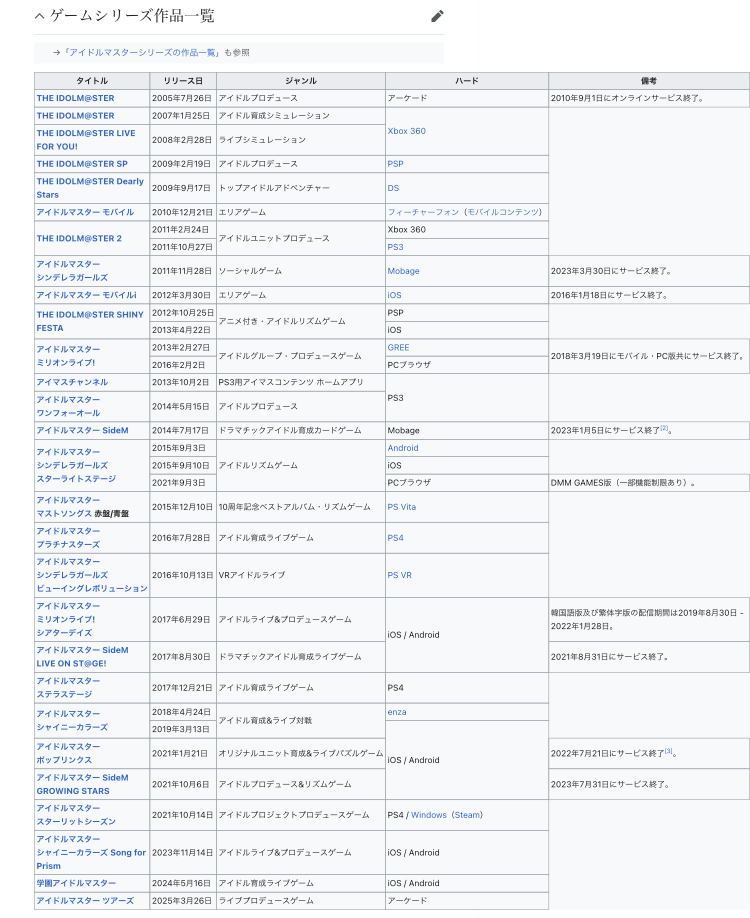Open the スターリットシーズン title link

tap(76, 815)
